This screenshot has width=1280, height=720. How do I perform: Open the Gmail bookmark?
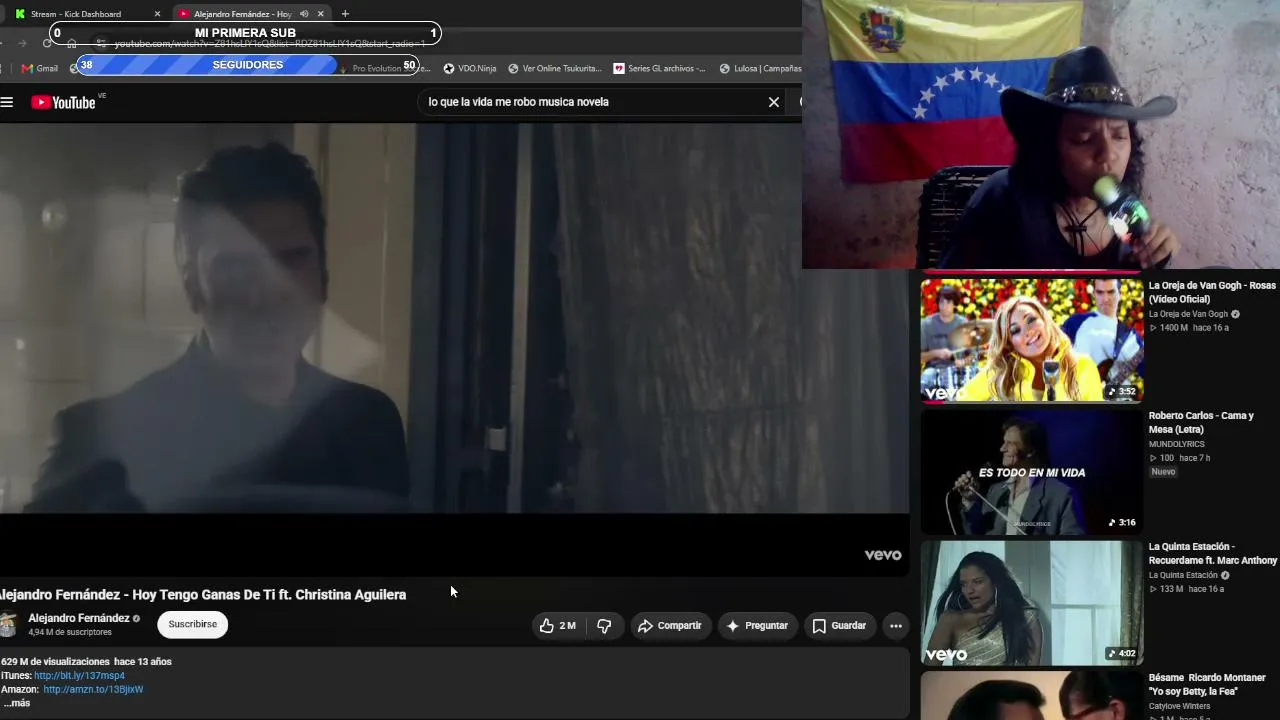click(x=40, y=68)
